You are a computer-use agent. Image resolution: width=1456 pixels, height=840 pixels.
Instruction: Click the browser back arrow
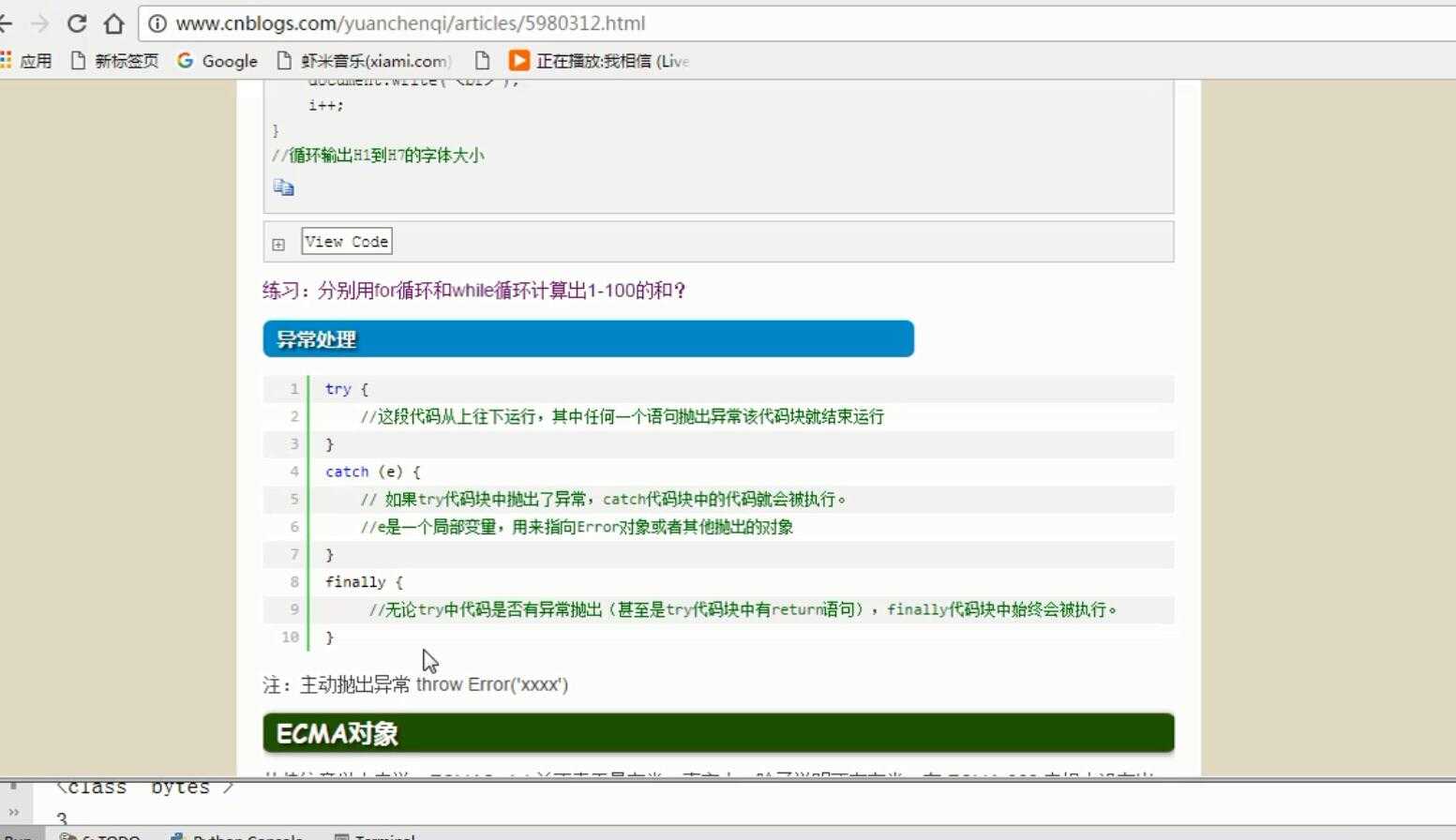pos(5,23)
